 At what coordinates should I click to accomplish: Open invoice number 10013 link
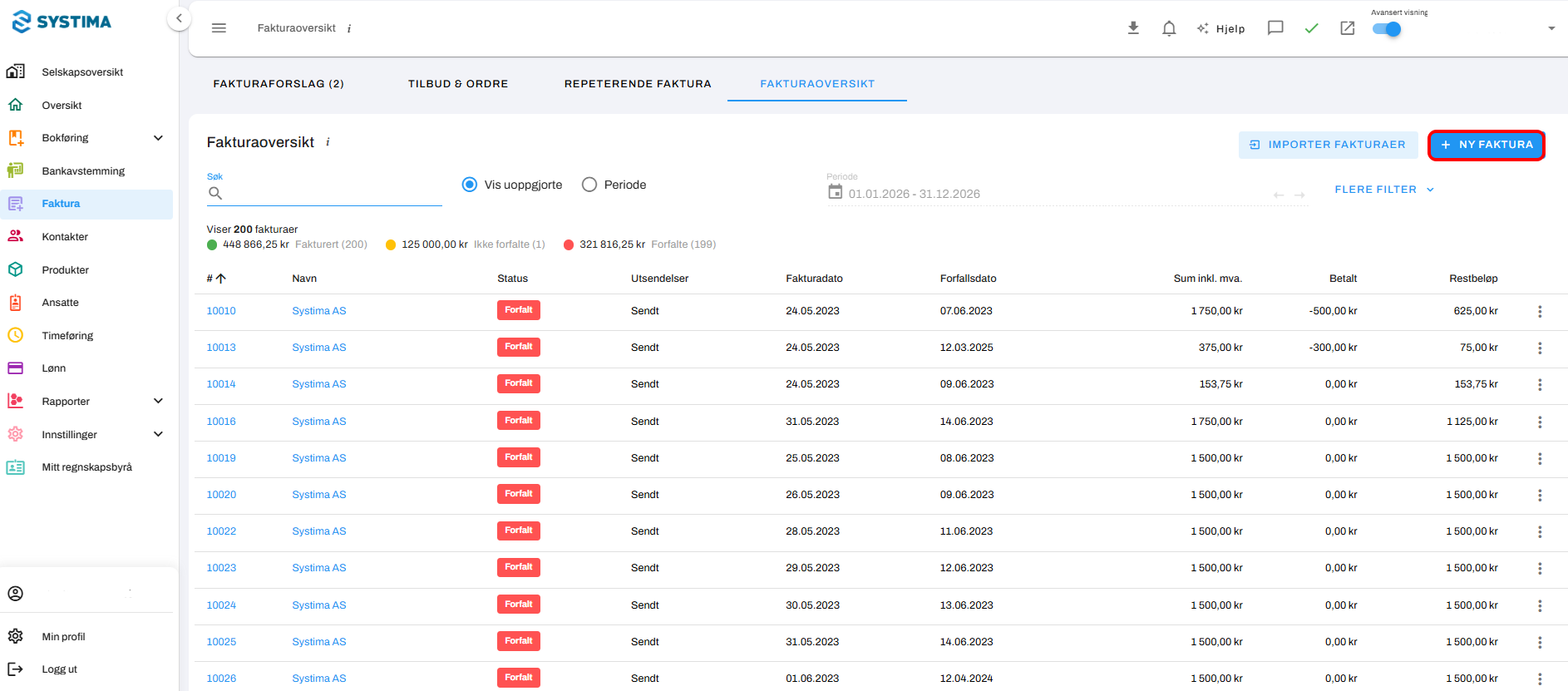click(x=221, y=348)
